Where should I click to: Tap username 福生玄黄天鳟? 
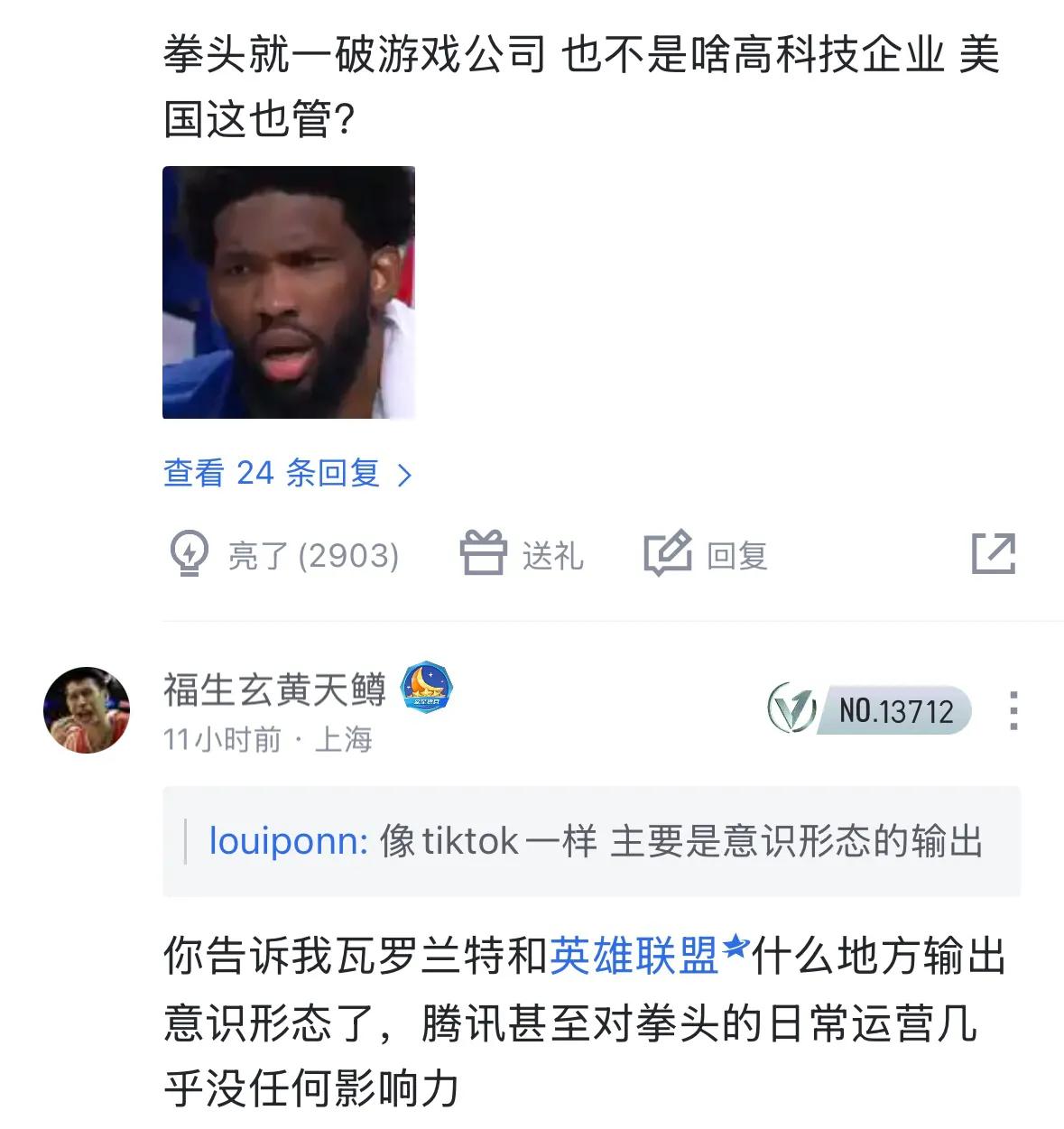point(274,689)
